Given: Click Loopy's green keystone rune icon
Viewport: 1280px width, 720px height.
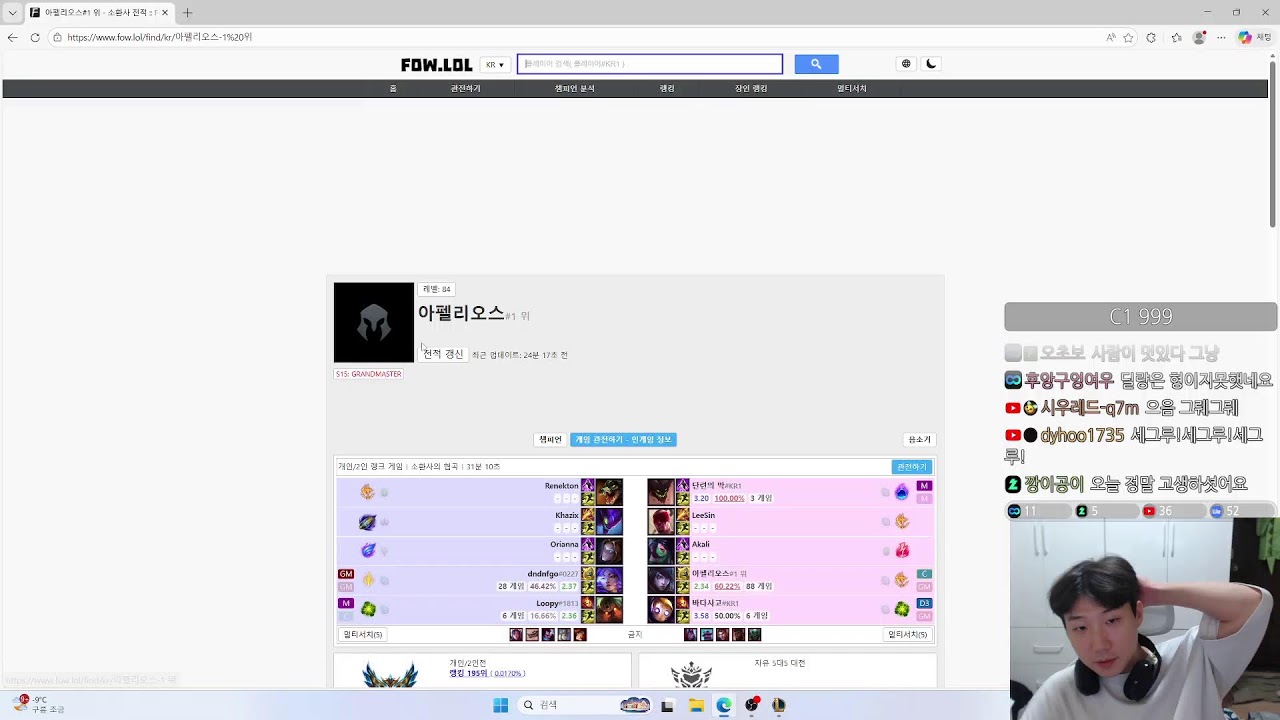Looking at the screenshot, I should [368, 609].
